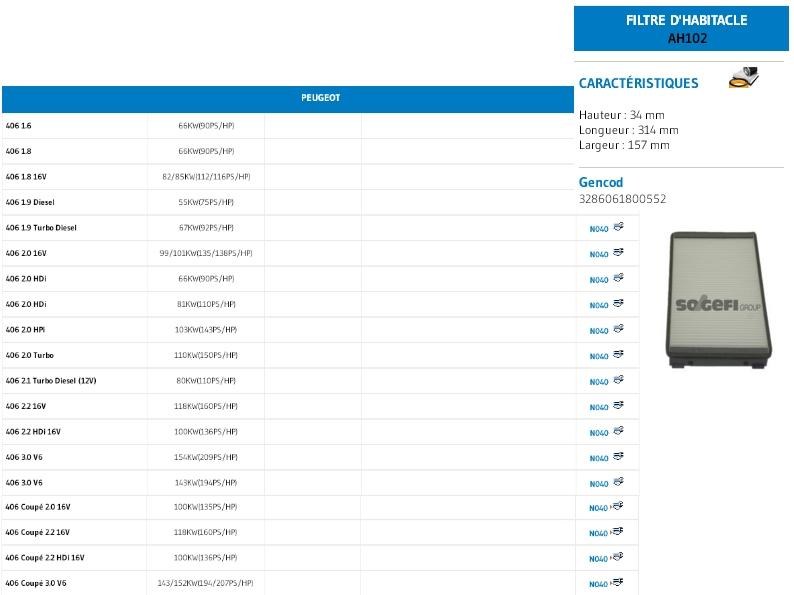The height and width of the screenshot is (595, 794).
Task: Click the filter icon in 406 2.0 HPi row
Action: tap(618, 329)
